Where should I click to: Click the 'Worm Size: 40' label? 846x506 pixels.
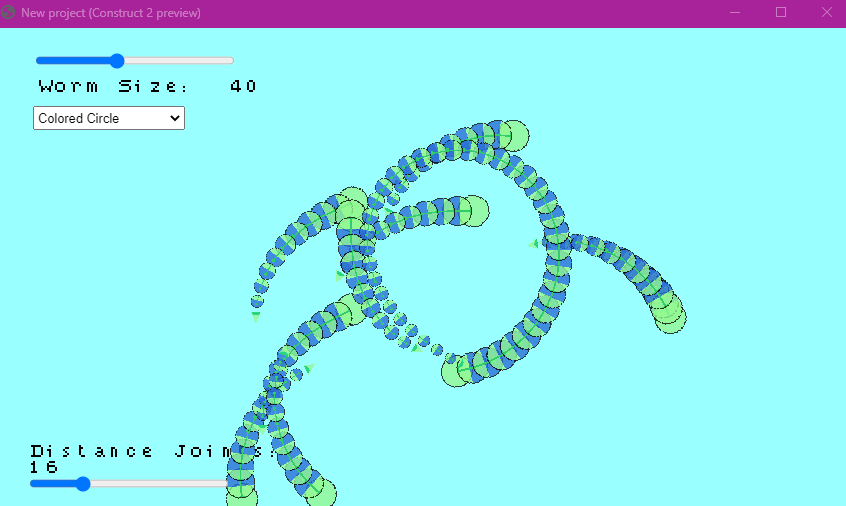pos(147,86)
